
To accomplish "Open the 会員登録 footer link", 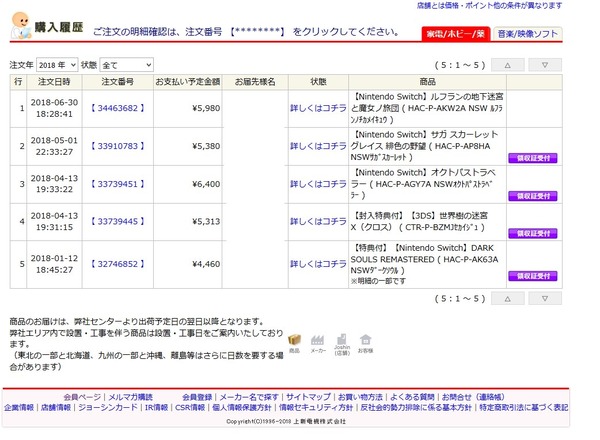I will point(197,397).
